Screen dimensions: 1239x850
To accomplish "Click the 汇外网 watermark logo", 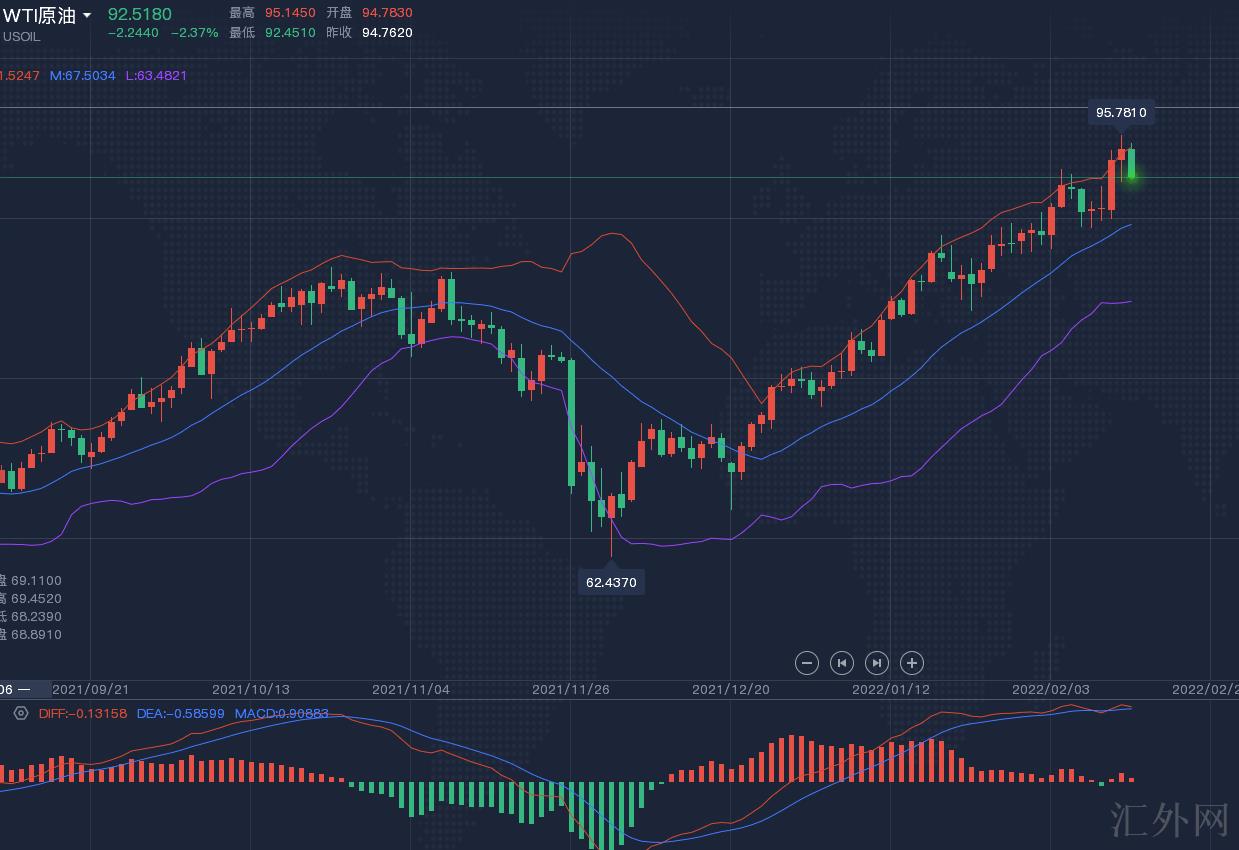I will point(1169,819).
